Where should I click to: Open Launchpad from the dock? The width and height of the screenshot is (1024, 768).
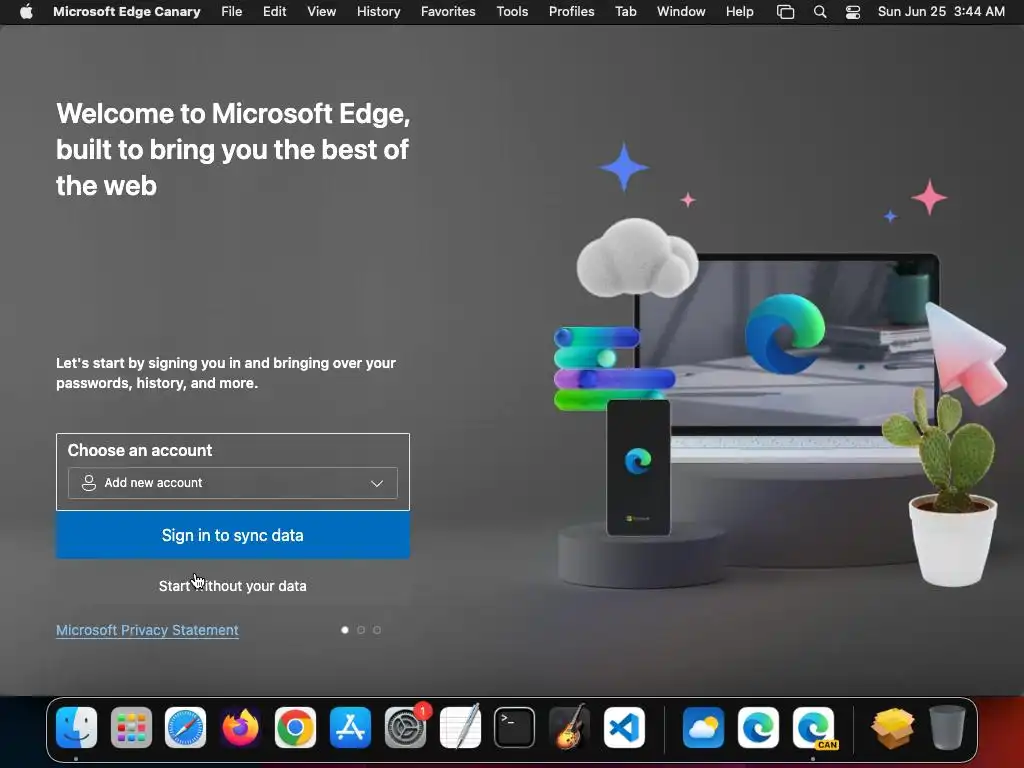point(131,728)
